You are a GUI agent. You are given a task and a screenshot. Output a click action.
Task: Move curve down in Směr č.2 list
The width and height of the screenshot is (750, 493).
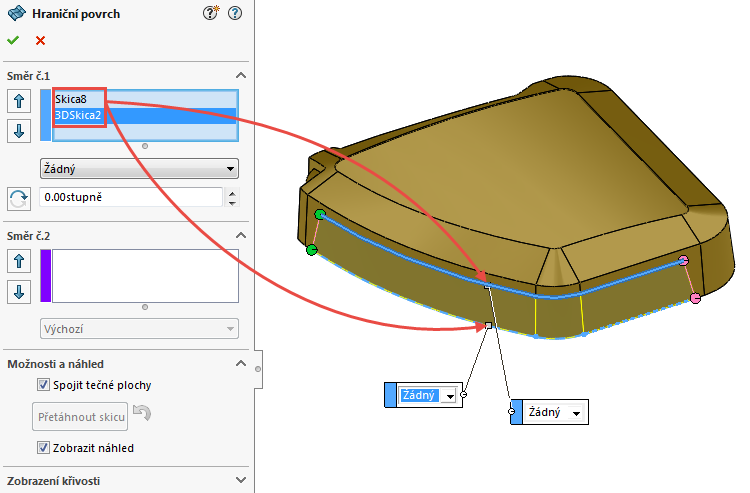tap(19, 292)
